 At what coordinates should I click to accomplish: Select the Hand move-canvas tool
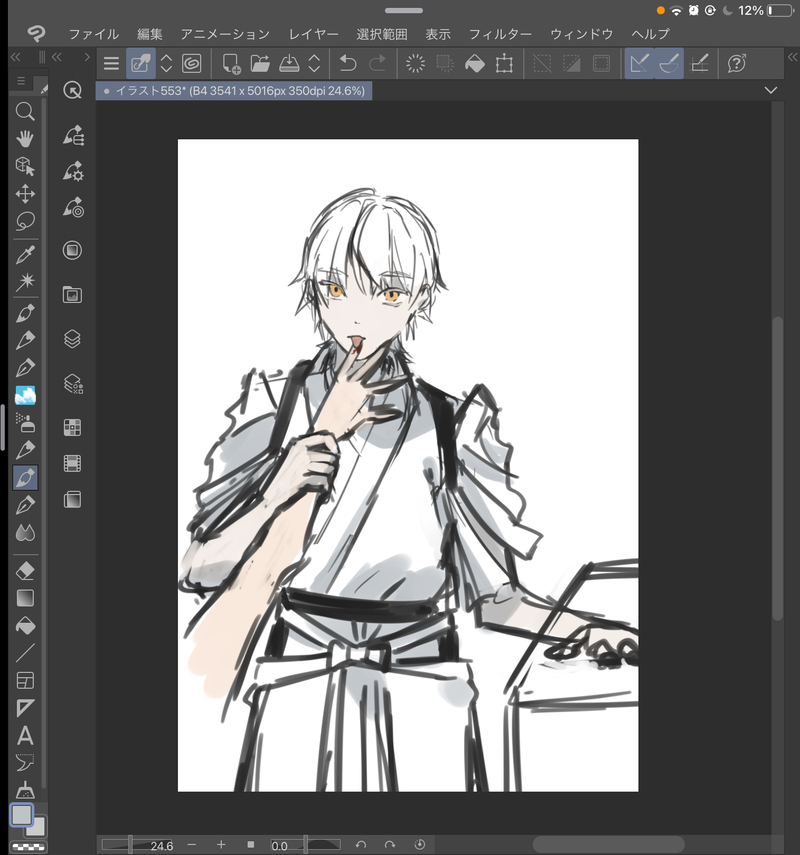pos(25,139)
